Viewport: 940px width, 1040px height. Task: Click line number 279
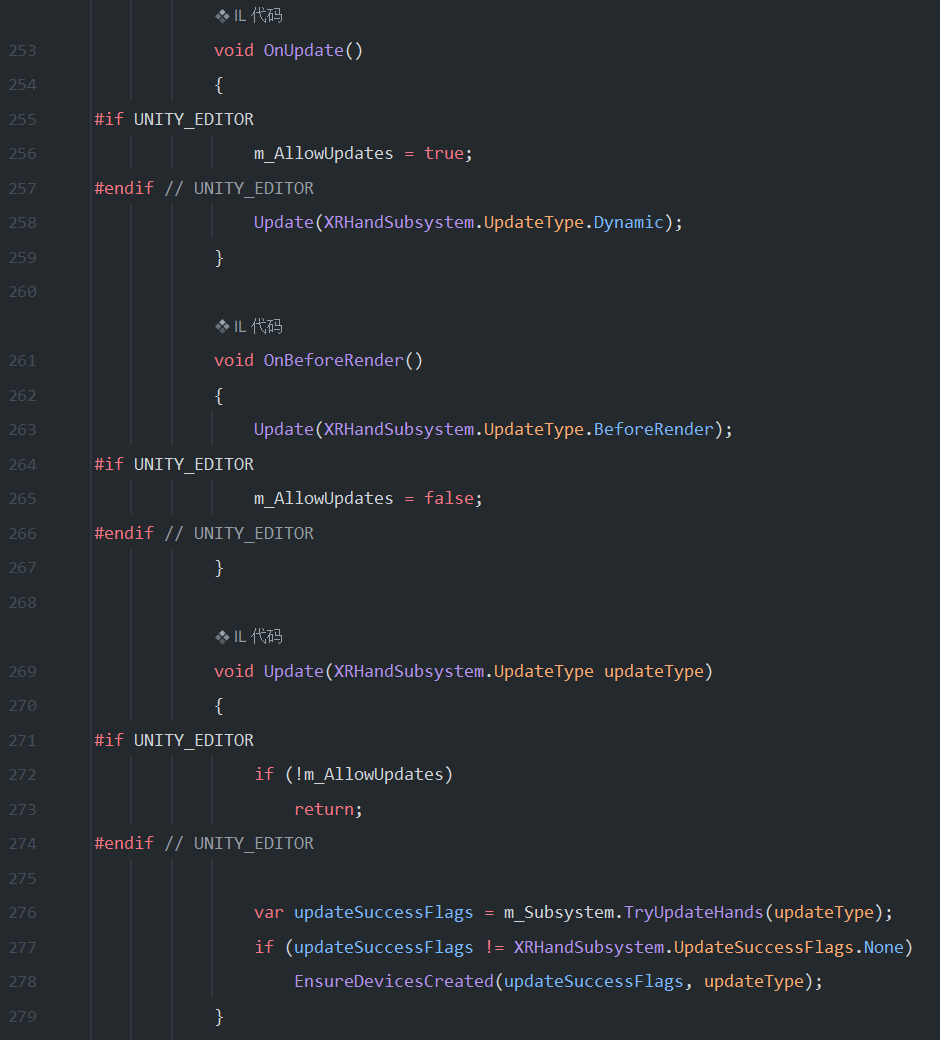(23, 1016)
